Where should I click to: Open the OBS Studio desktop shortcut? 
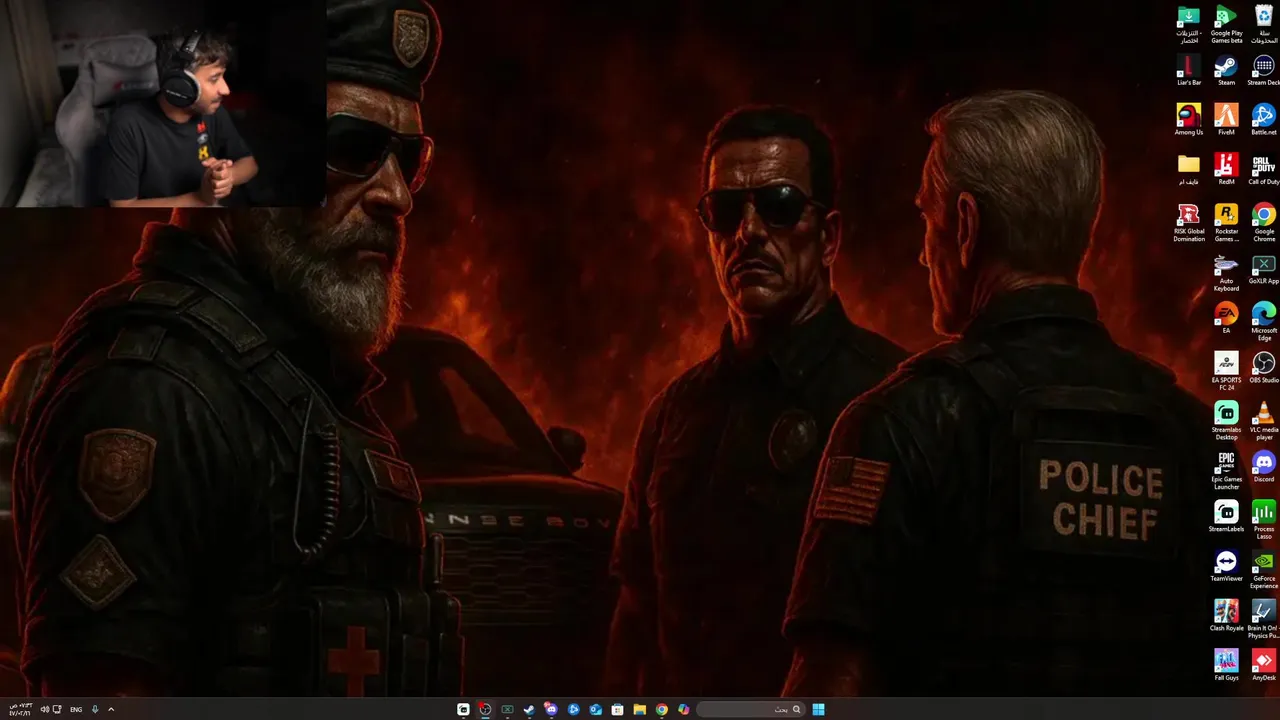pos(1264,367)
